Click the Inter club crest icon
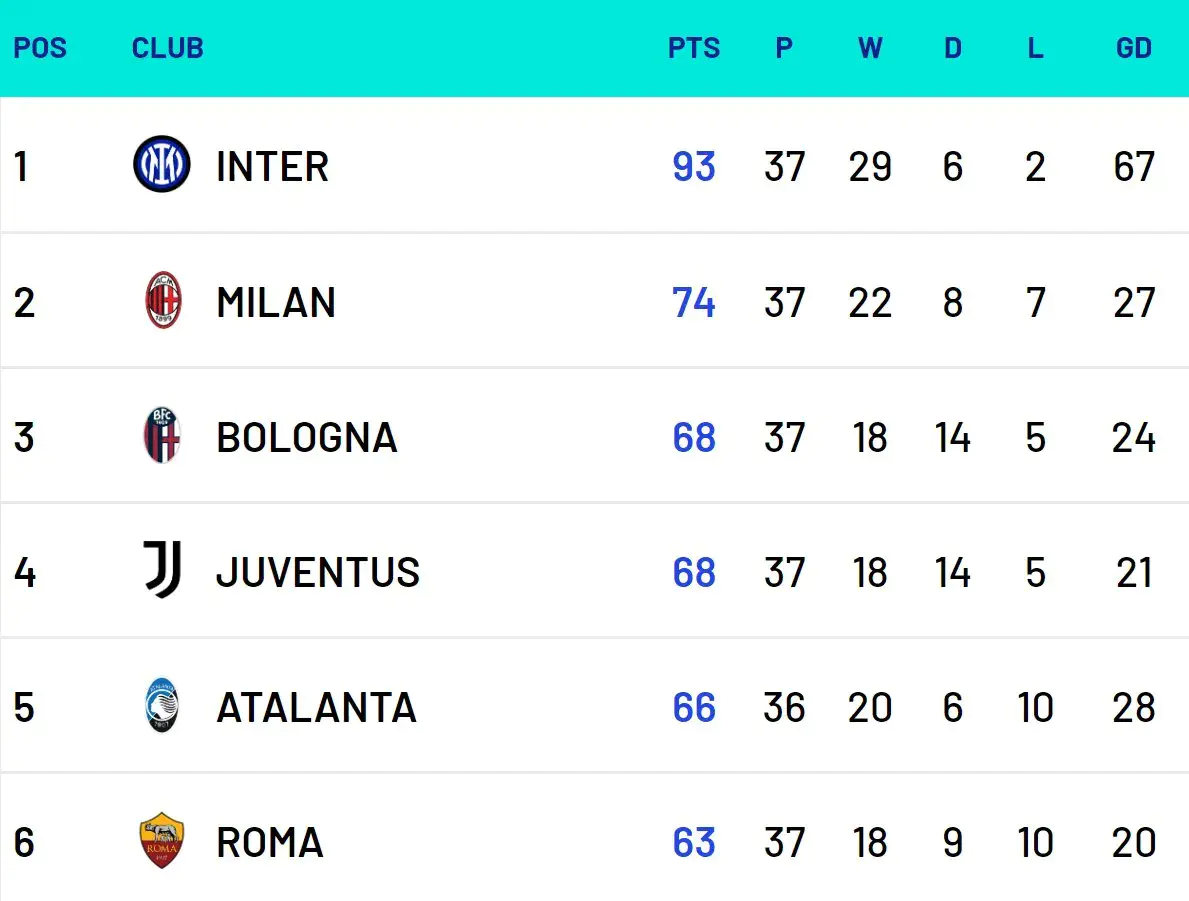1189x901 pixels. coord(161,165)
